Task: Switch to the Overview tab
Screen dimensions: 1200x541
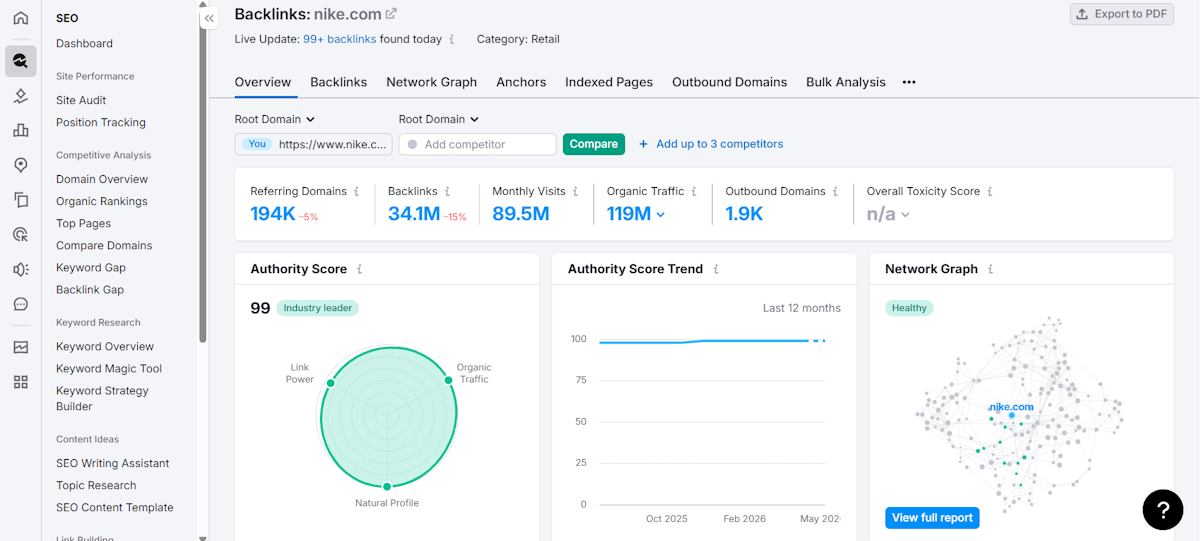Action: click(x=263, y=82)
